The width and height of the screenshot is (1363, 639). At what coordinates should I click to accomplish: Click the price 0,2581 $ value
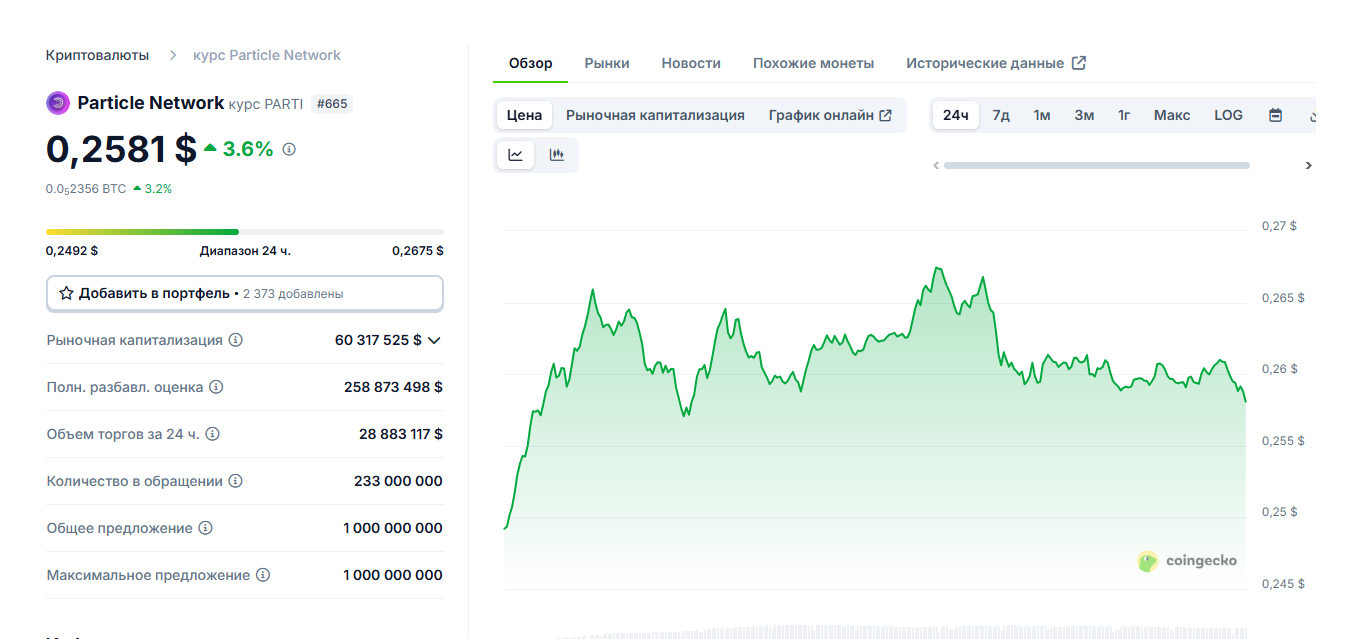click(121, 149)
